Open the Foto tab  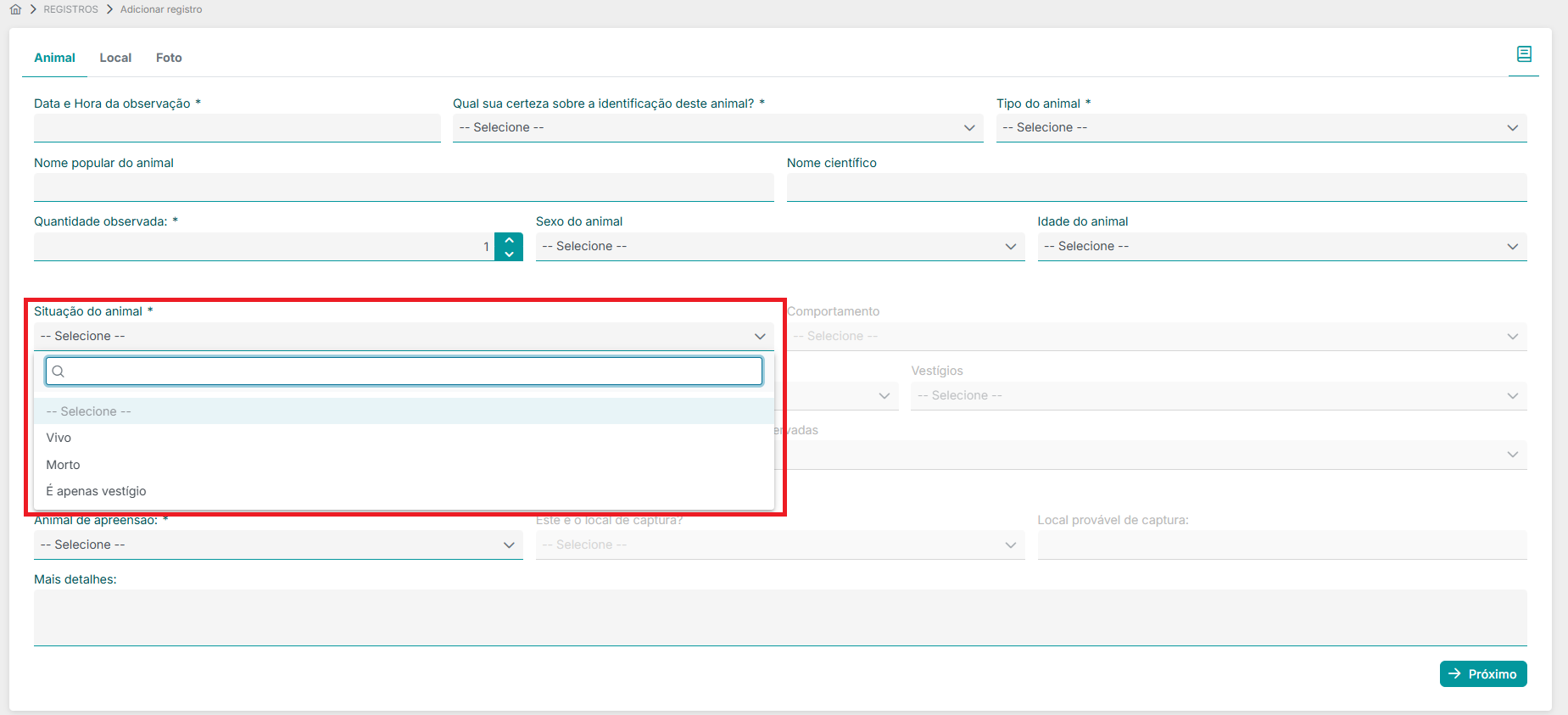169,58
